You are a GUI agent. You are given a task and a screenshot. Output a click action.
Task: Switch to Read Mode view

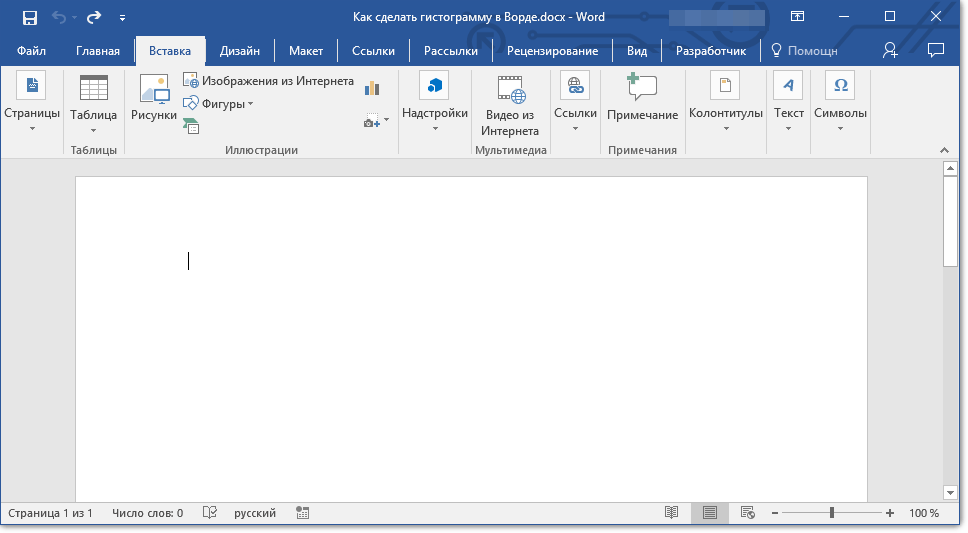(x=672, y=513)
